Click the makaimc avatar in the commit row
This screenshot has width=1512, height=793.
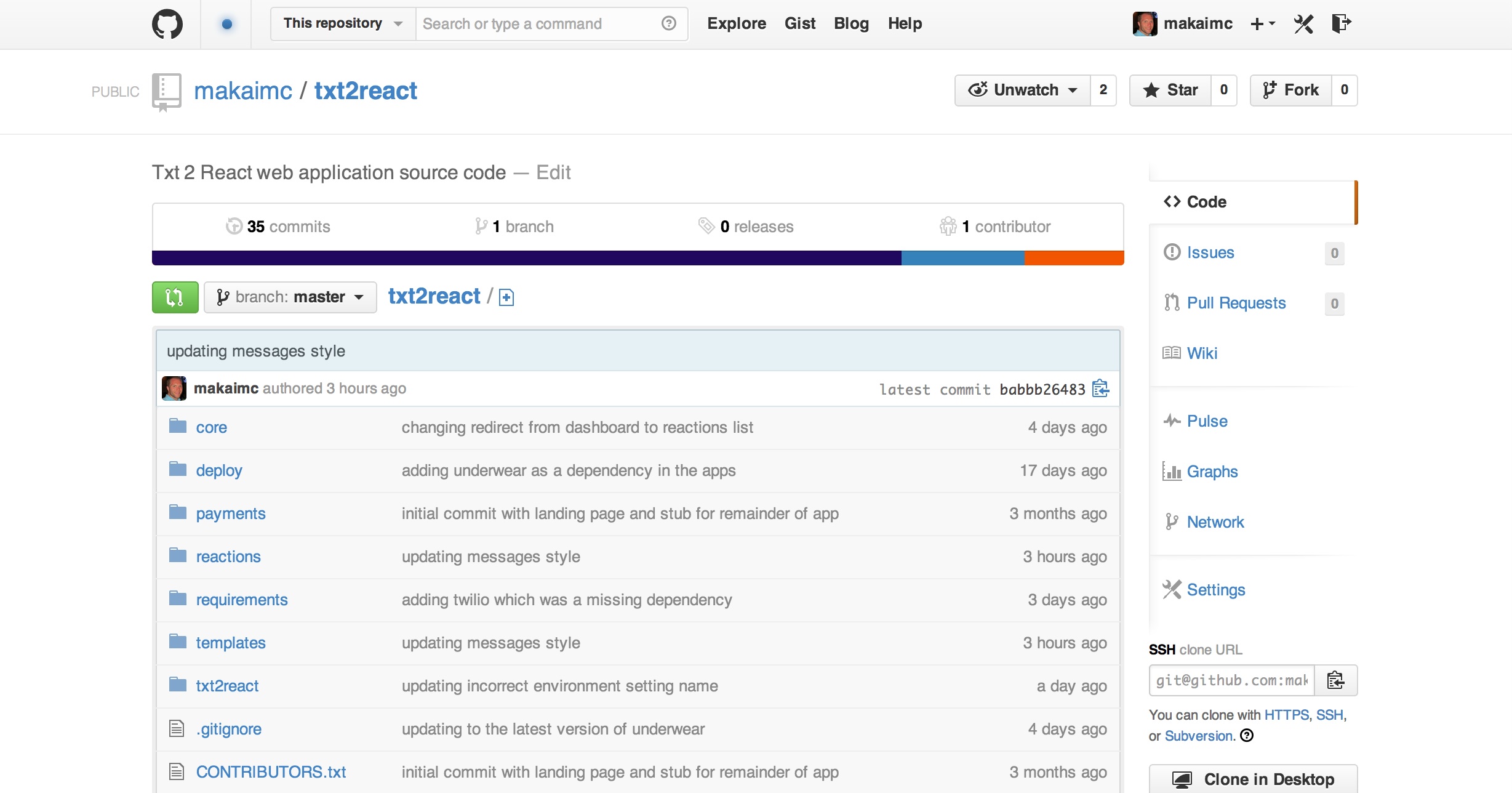point(174,388)
